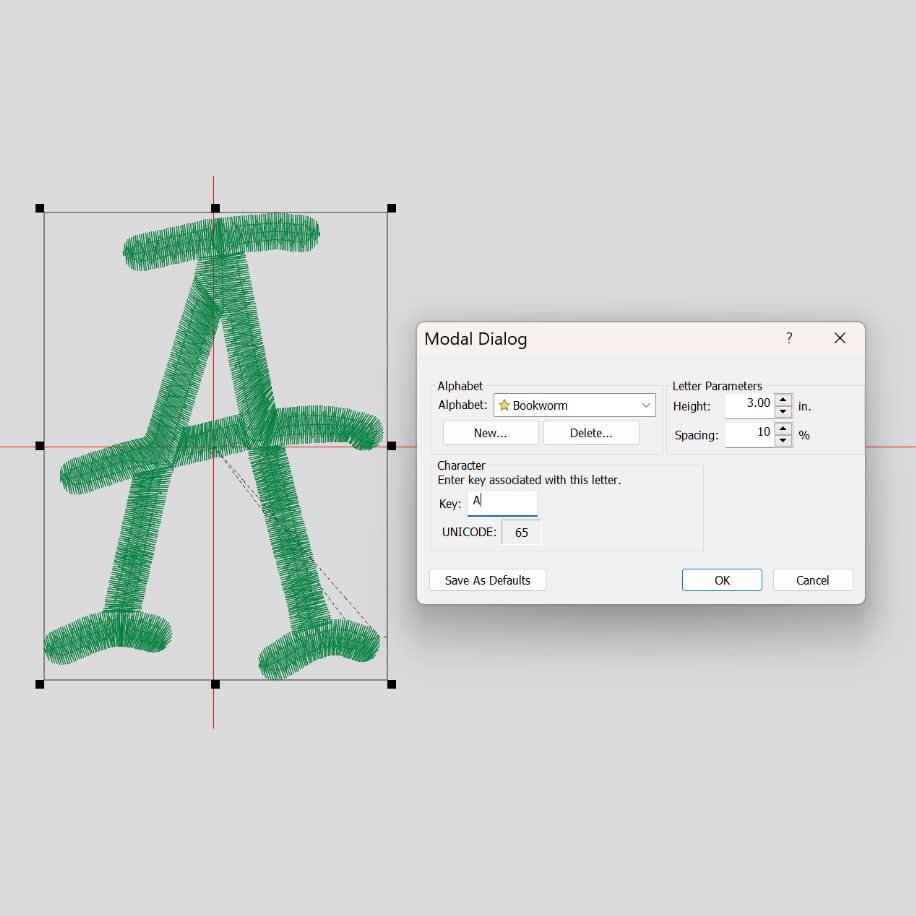
Task: Click the top-left selection handle
Action: tap(40, 208)
